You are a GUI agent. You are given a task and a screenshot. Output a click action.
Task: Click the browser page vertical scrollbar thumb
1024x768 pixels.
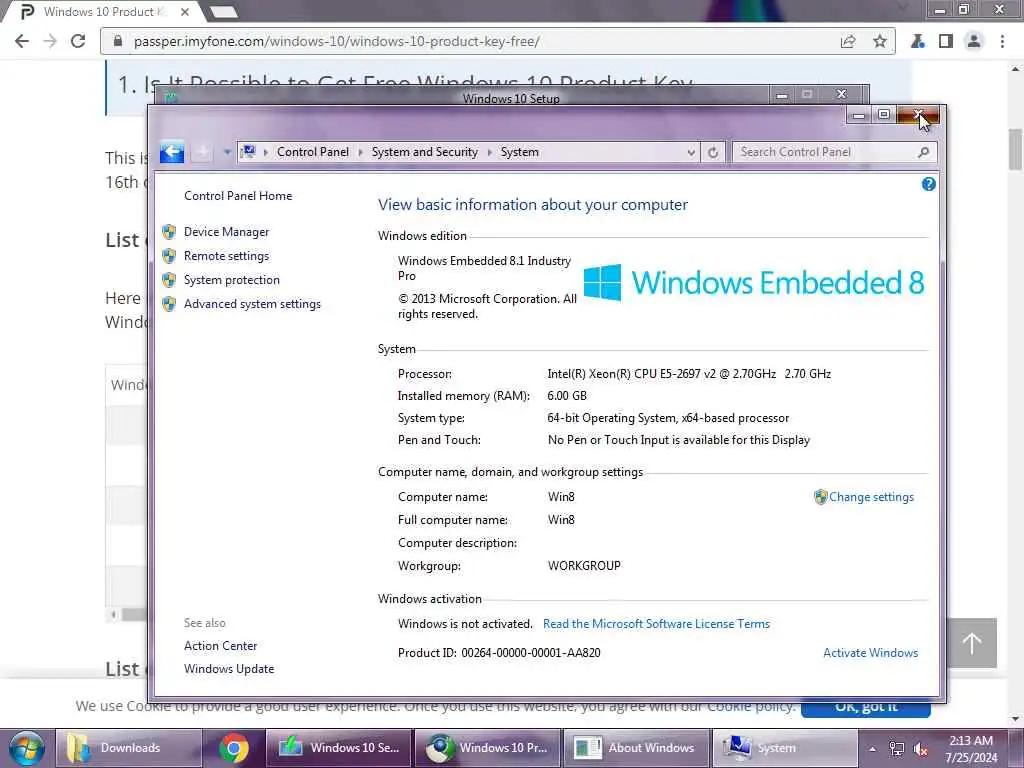tap(1015, 149)
